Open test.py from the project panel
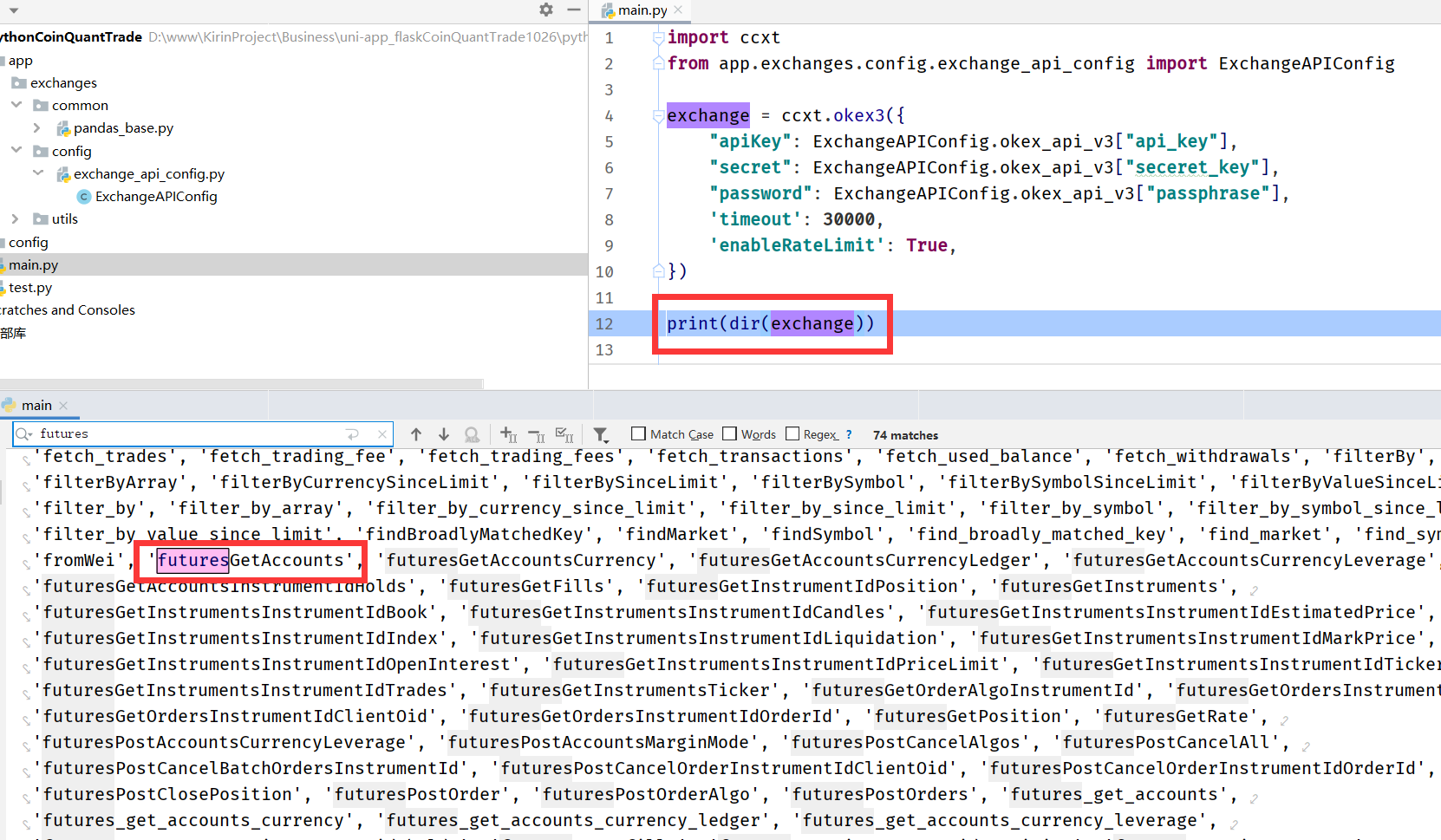The image size is (1441, 840). (35, 287)
